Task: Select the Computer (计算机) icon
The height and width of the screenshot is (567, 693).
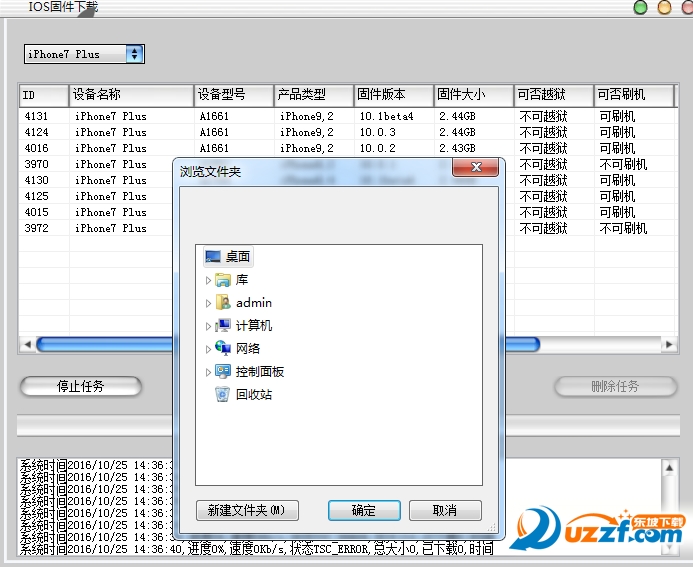Action: click(x=223, y=326)
